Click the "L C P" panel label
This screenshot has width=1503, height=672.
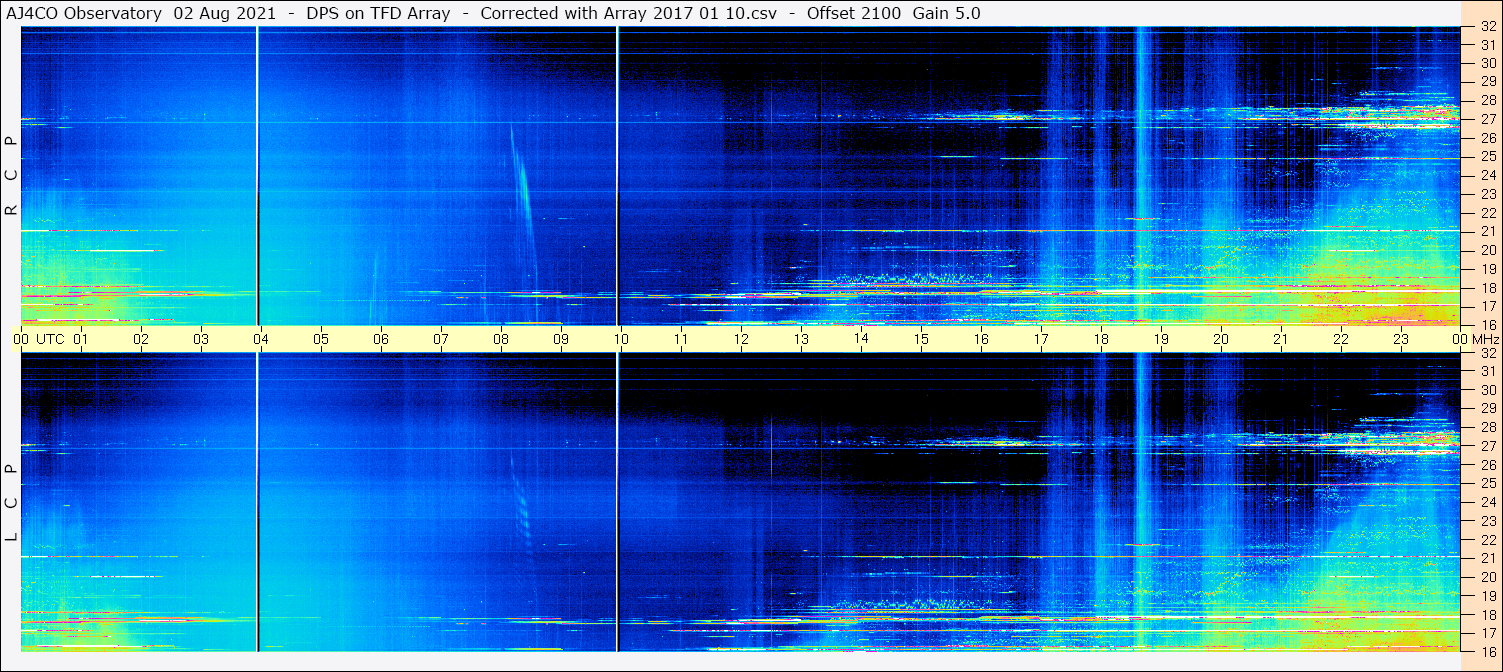point(11,502)
